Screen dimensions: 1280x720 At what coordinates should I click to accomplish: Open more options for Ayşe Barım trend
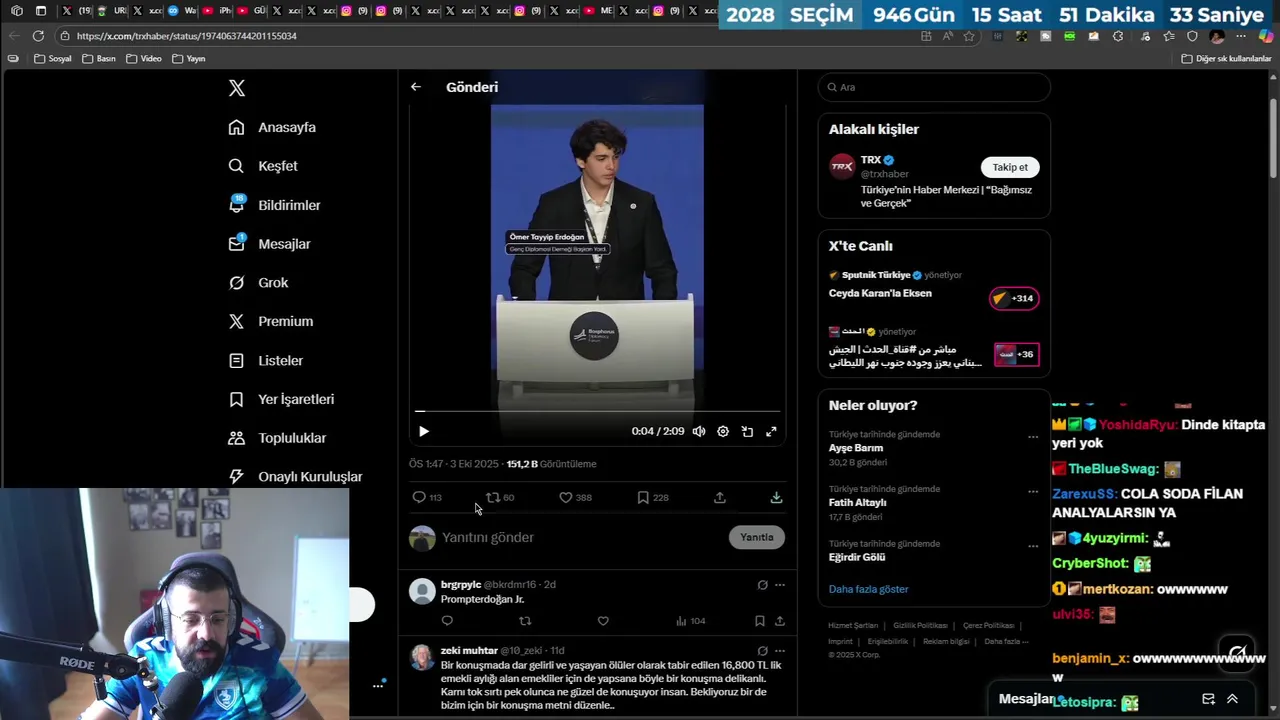[x=1033, y=437]
